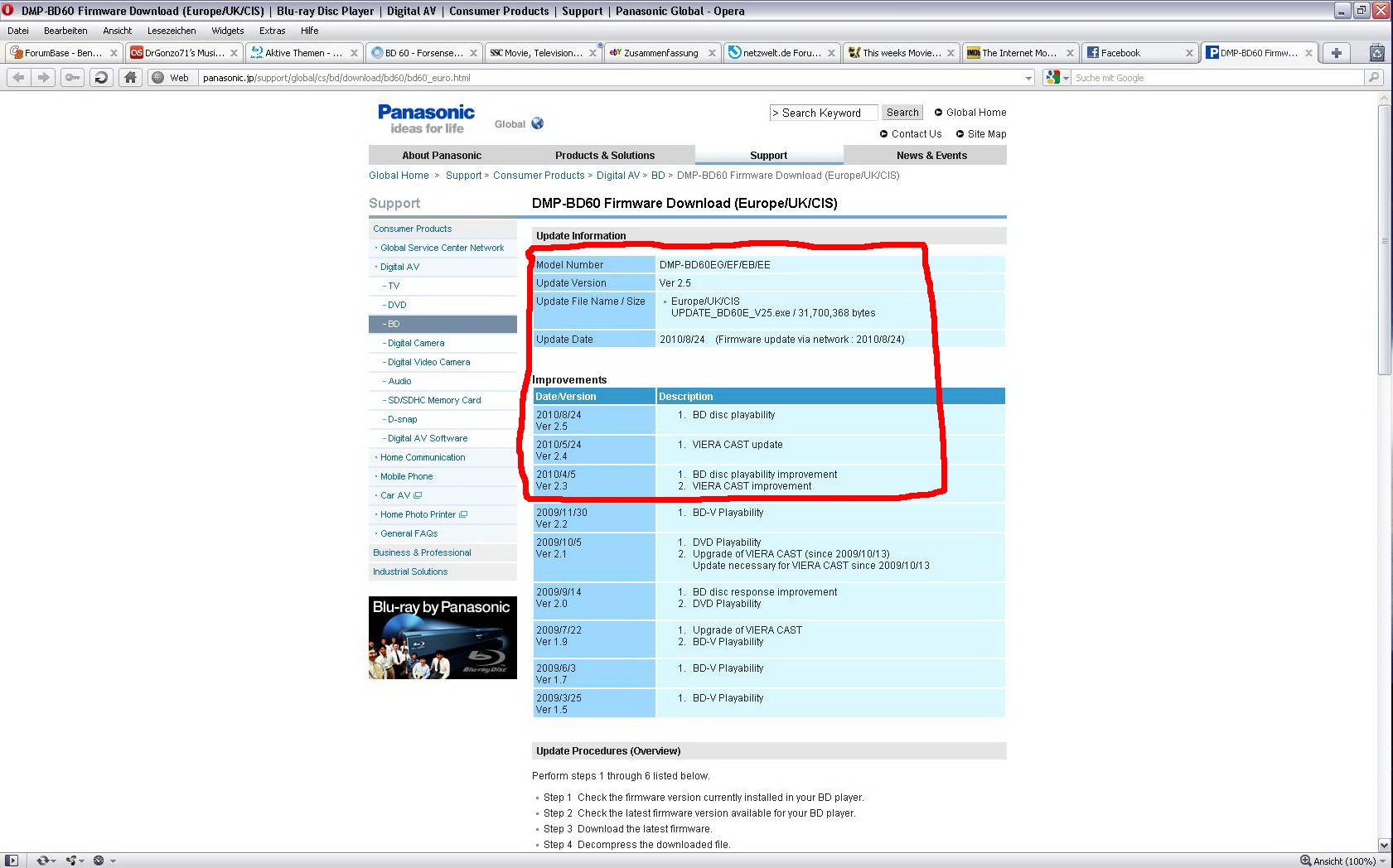This screenshot has height=868, width=1393.
Task: Click Suche mit Google search field
Action: pos(1218,78)
